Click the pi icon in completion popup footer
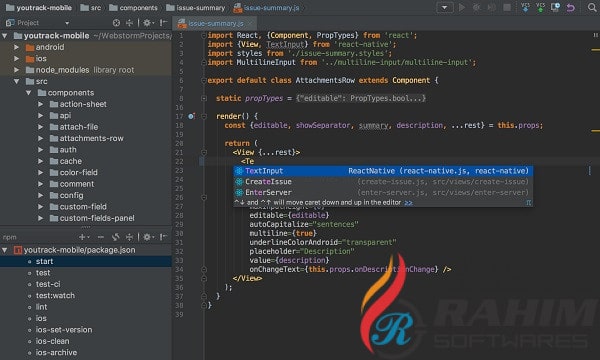 click(528, 202)
